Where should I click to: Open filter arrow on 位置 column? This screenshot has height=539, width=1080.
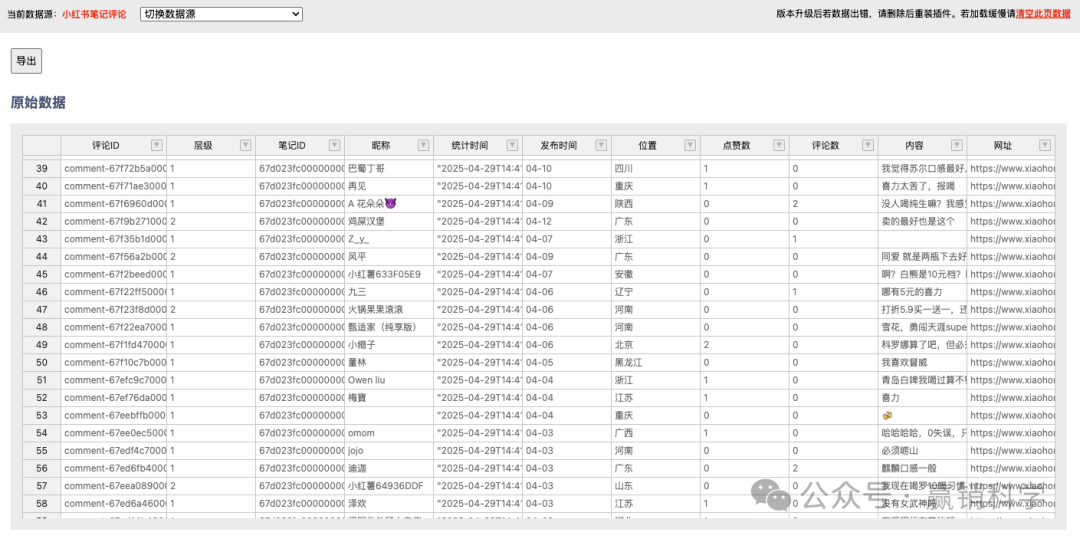(689, 145)
